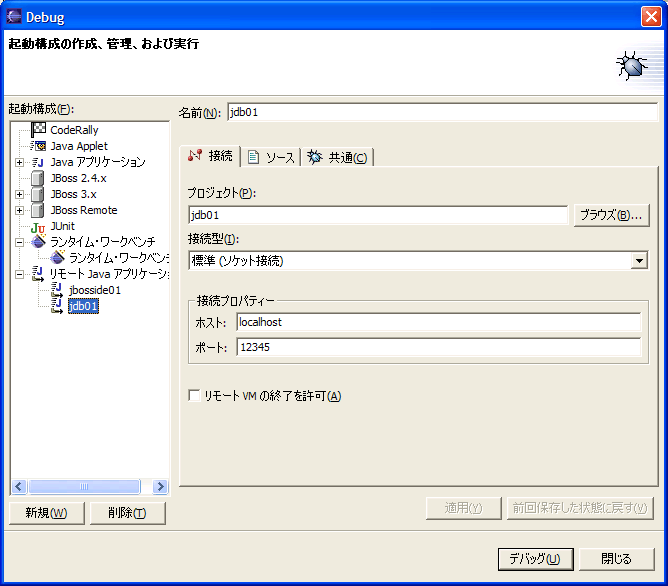
Task: Click the 削除(T) button
Action: coord(127,513)
